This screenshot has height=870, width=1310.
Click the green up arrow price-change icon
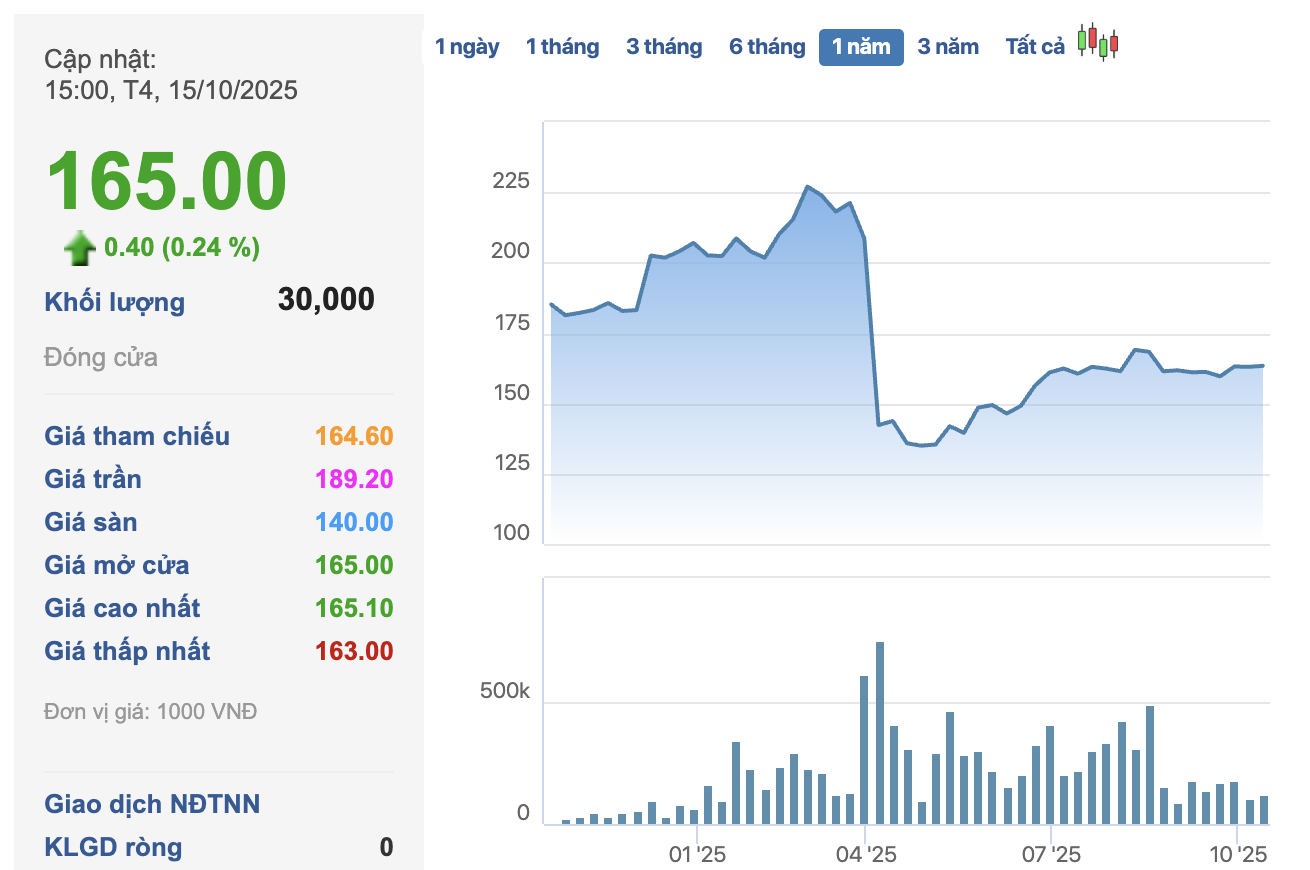click(80, 248)
